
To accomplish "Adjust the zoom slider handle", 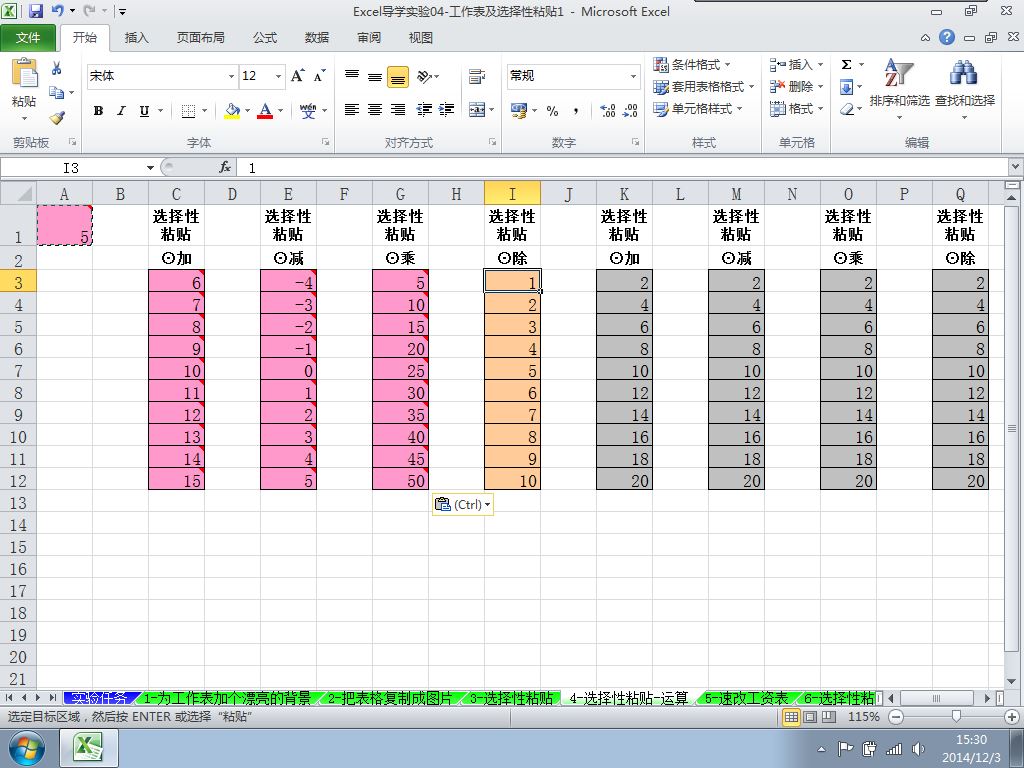I will (x=956, y=717).
